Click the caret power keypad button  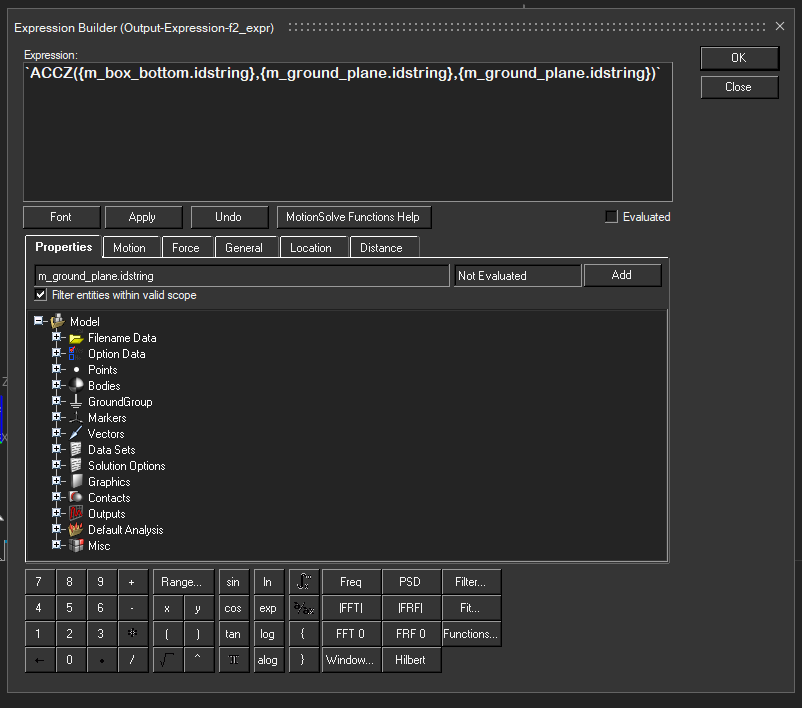(198, 660)
